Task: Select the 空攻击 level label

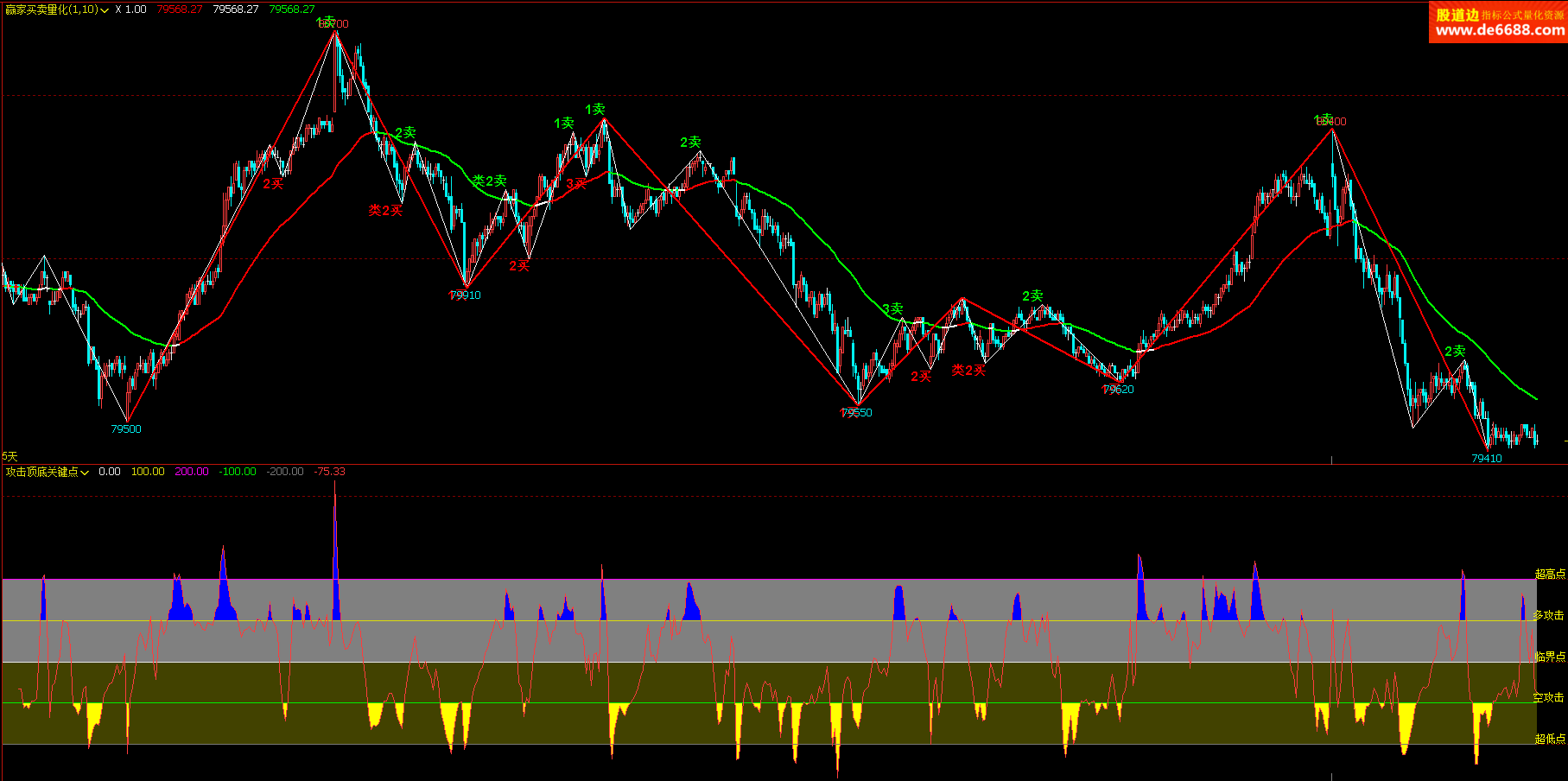Action: point(1548,698)
